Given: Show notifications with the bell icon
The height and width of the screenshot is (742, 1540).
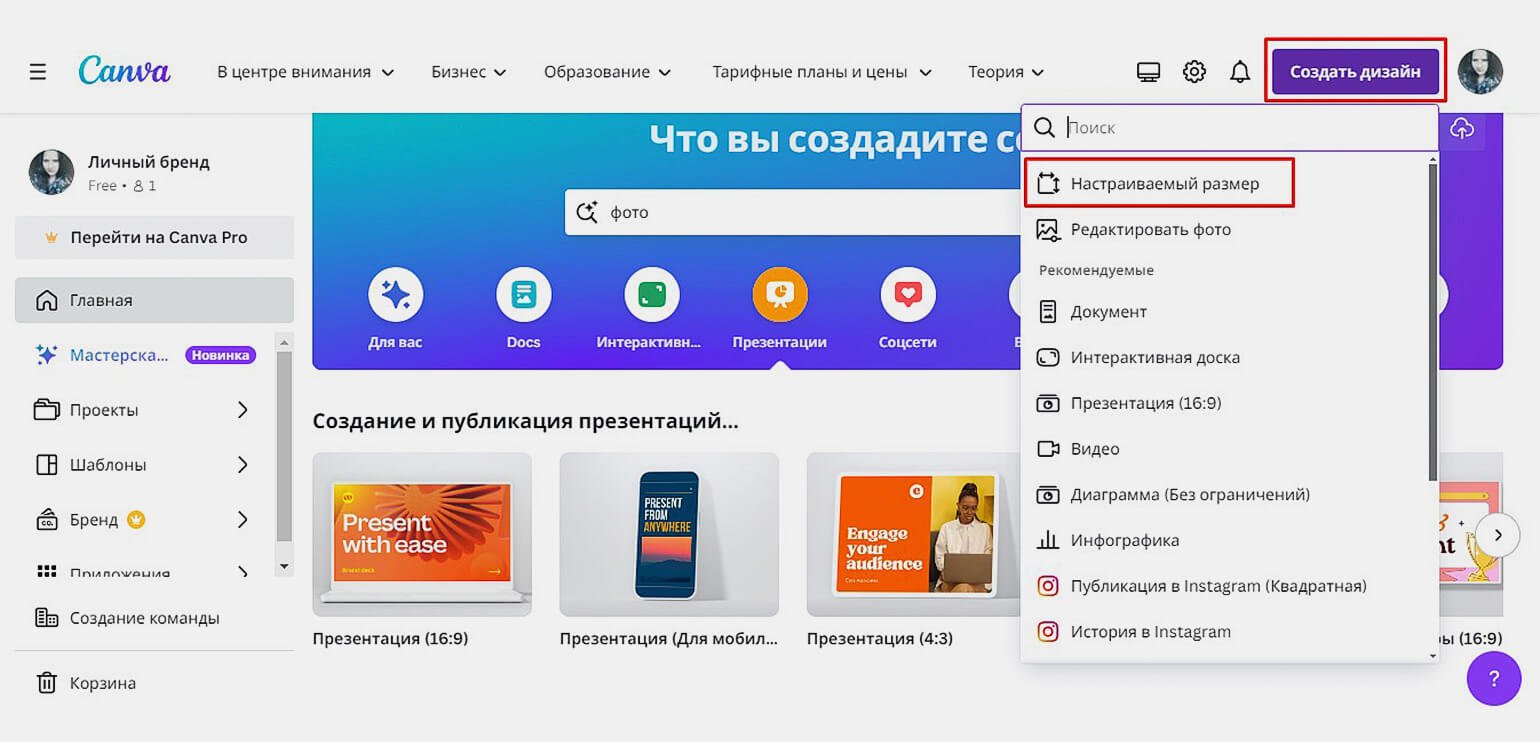Looking at the screenshot, I should coord(1240,72).
